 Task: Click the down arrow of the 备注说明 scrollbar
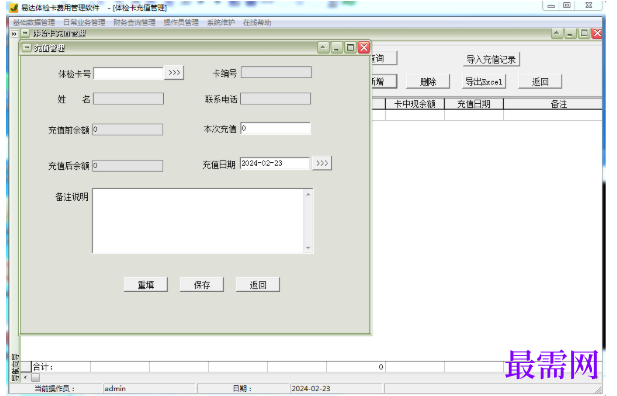pos(308,248)
